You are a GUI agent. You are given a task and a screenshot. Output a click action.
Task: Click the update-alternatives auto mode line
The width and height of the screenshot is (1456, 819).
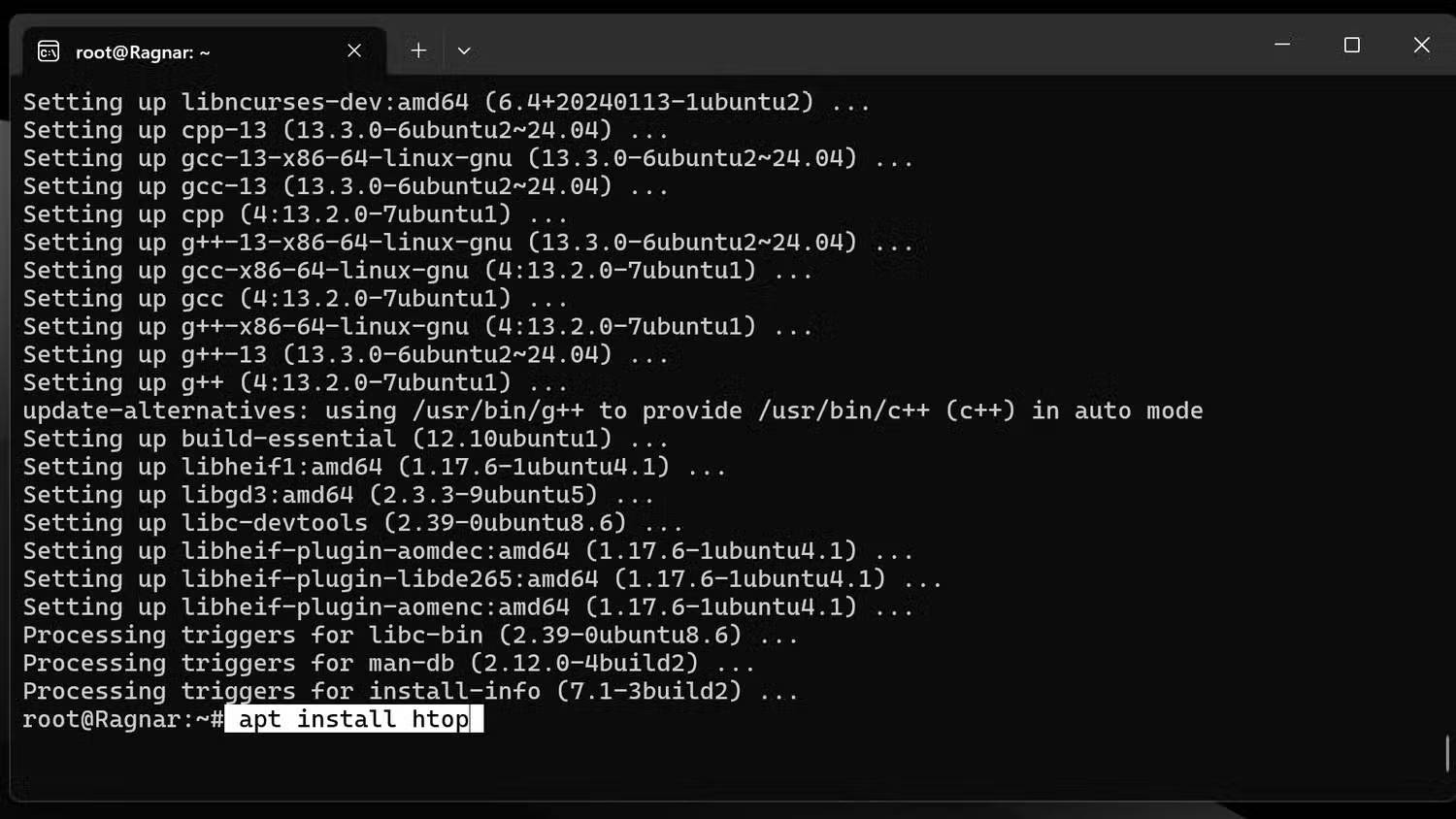pyautogui.click(x=612, y=410)
